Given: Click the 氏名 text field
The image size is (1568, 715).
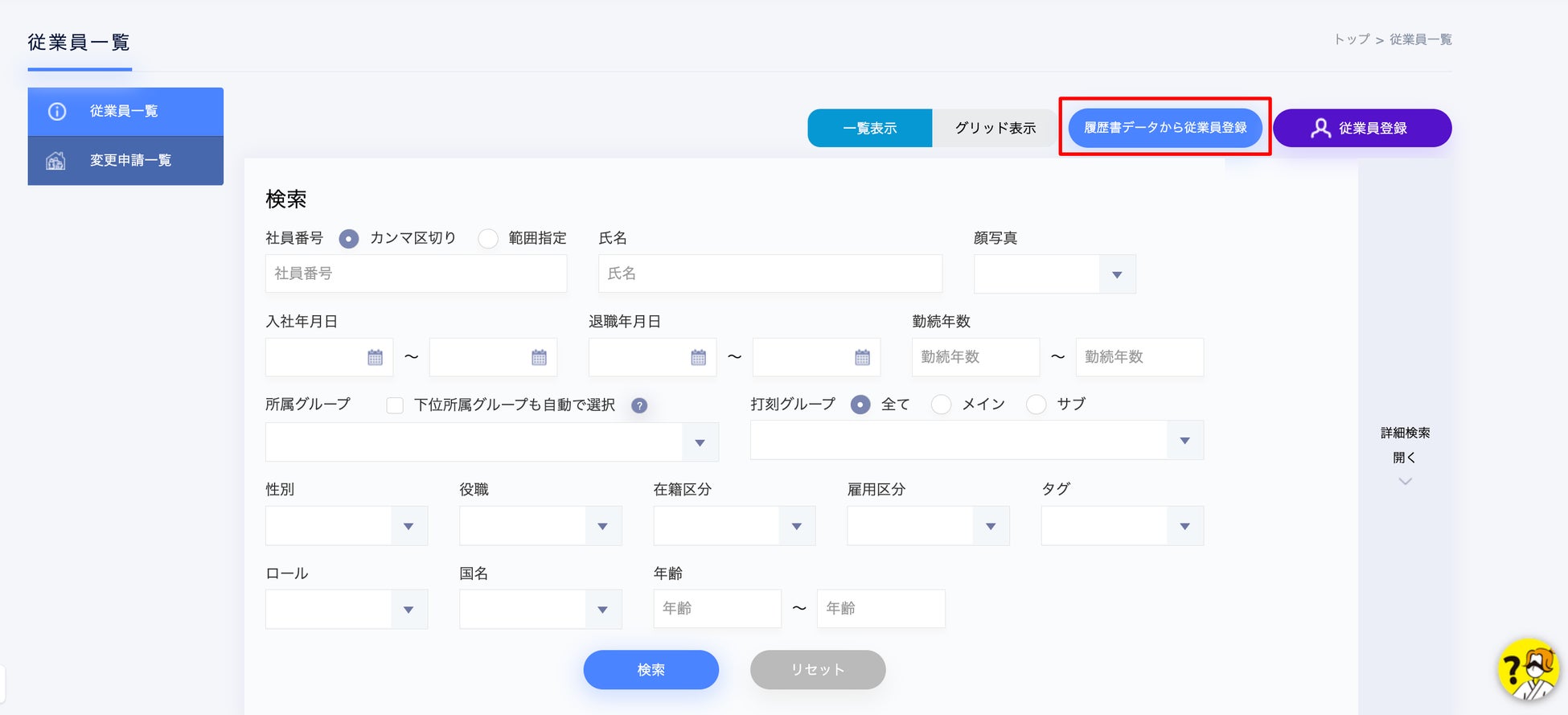Looking at the screenshot, I should click(x=770, y=273).
